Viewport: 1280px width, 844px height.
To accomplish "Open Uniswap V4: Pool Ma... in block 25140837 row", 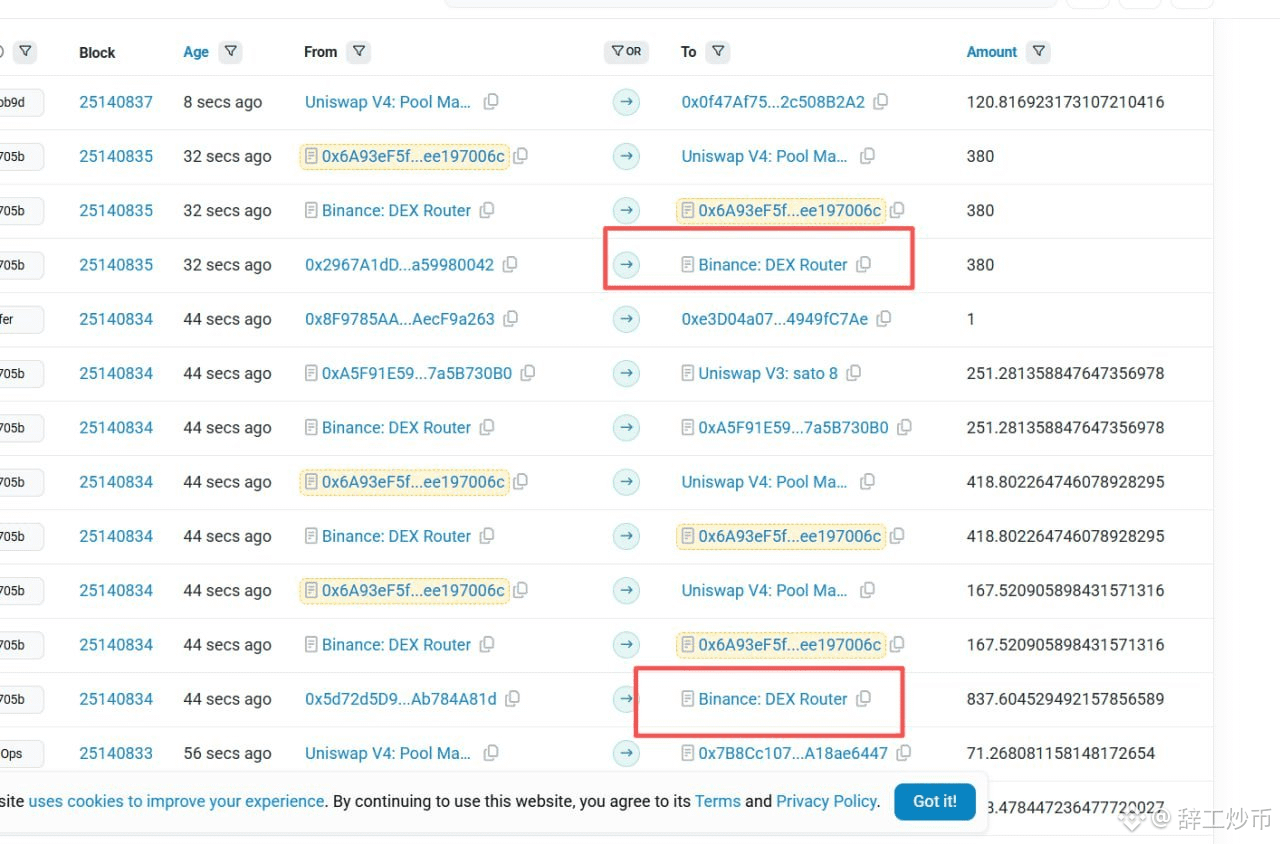I will click(388, 102).
